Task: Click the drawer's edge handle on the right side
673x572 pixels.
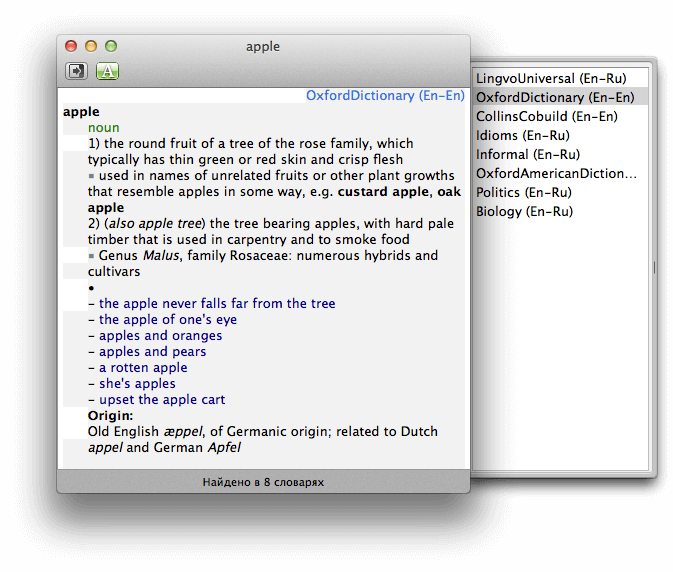Action: pyautogui.click(x=654, y=268)
